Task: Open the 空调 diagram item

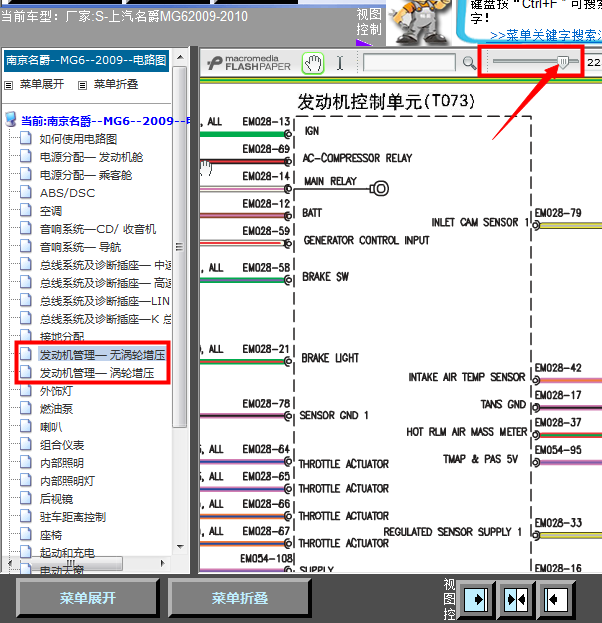Action: tap(50, 211)
